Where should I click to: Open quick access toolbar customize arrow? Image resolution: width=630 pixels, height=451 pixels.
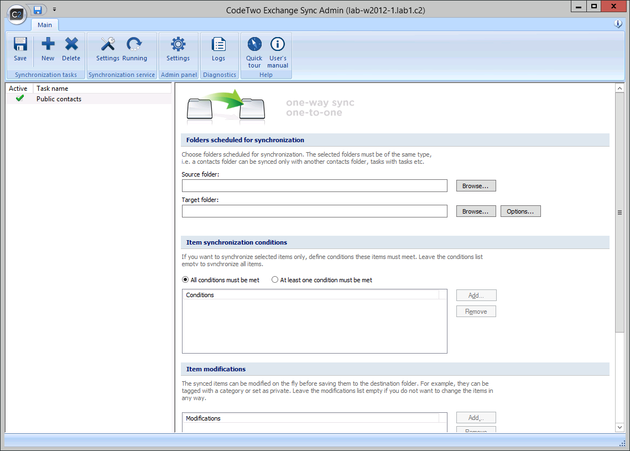point(54,9)
